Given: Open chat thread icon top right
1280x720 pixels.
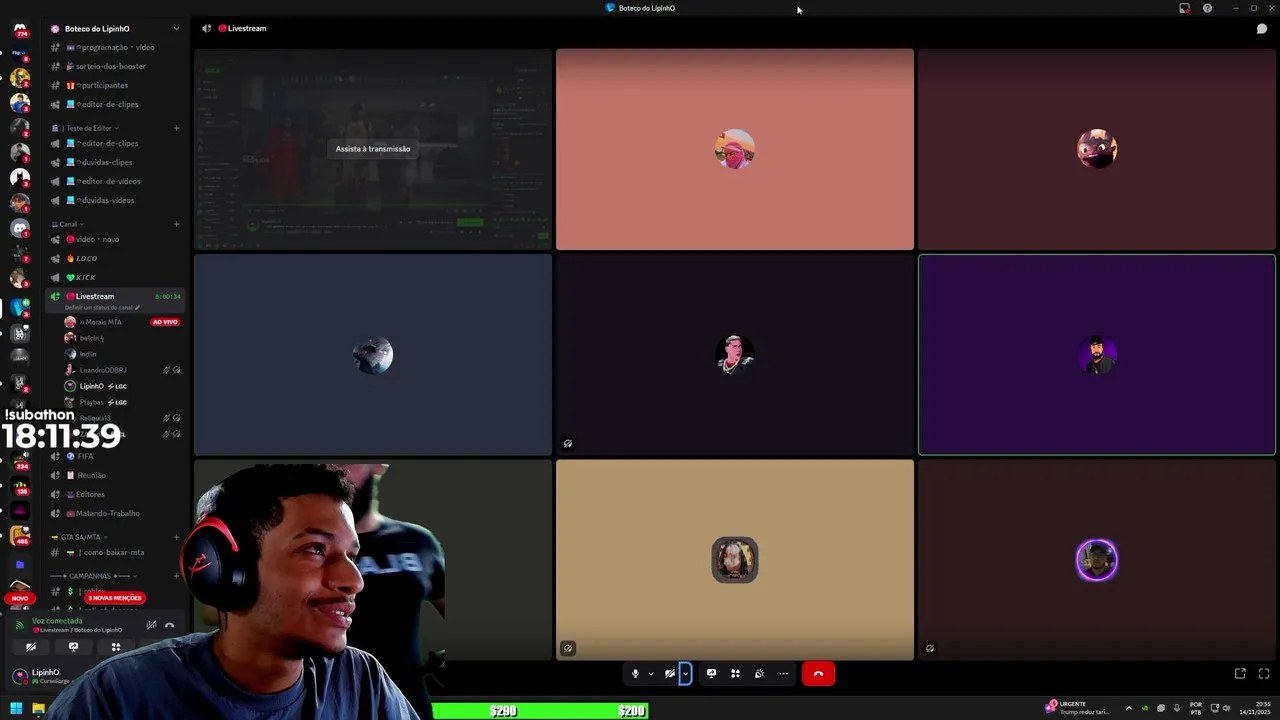Looking at the screenshot, I should [1262, 28].
